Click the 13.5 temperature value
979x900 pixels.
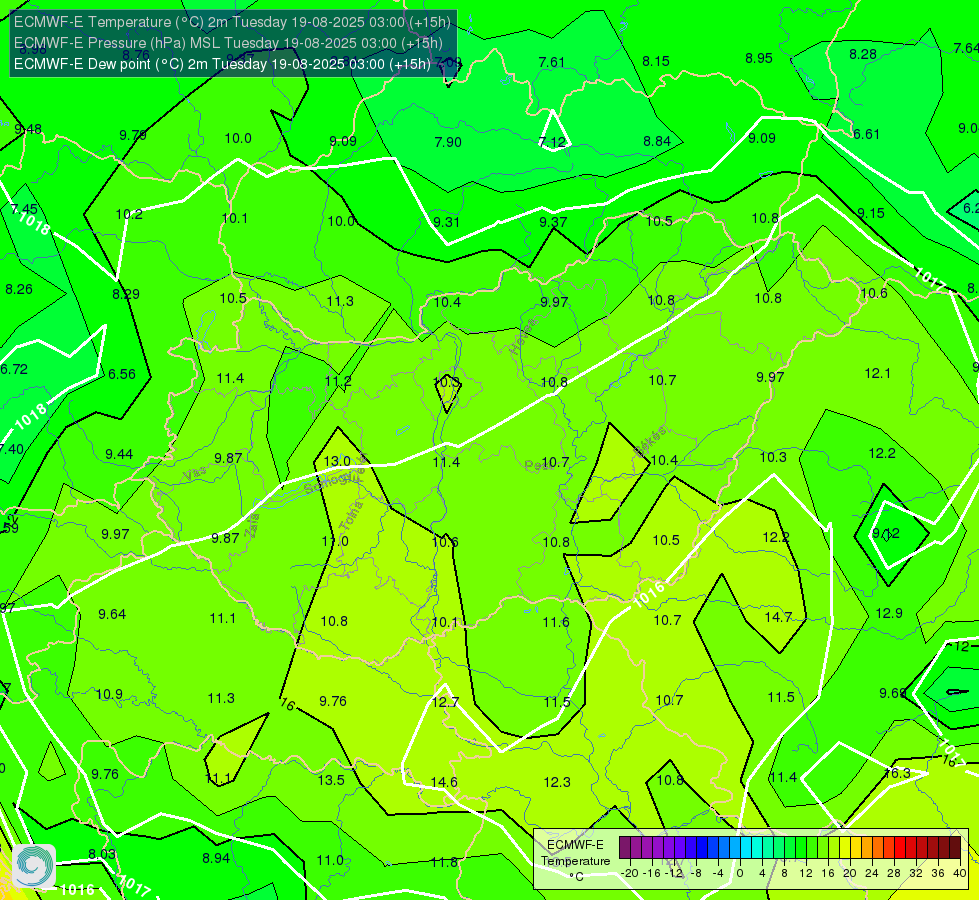(x=331, y=780)
